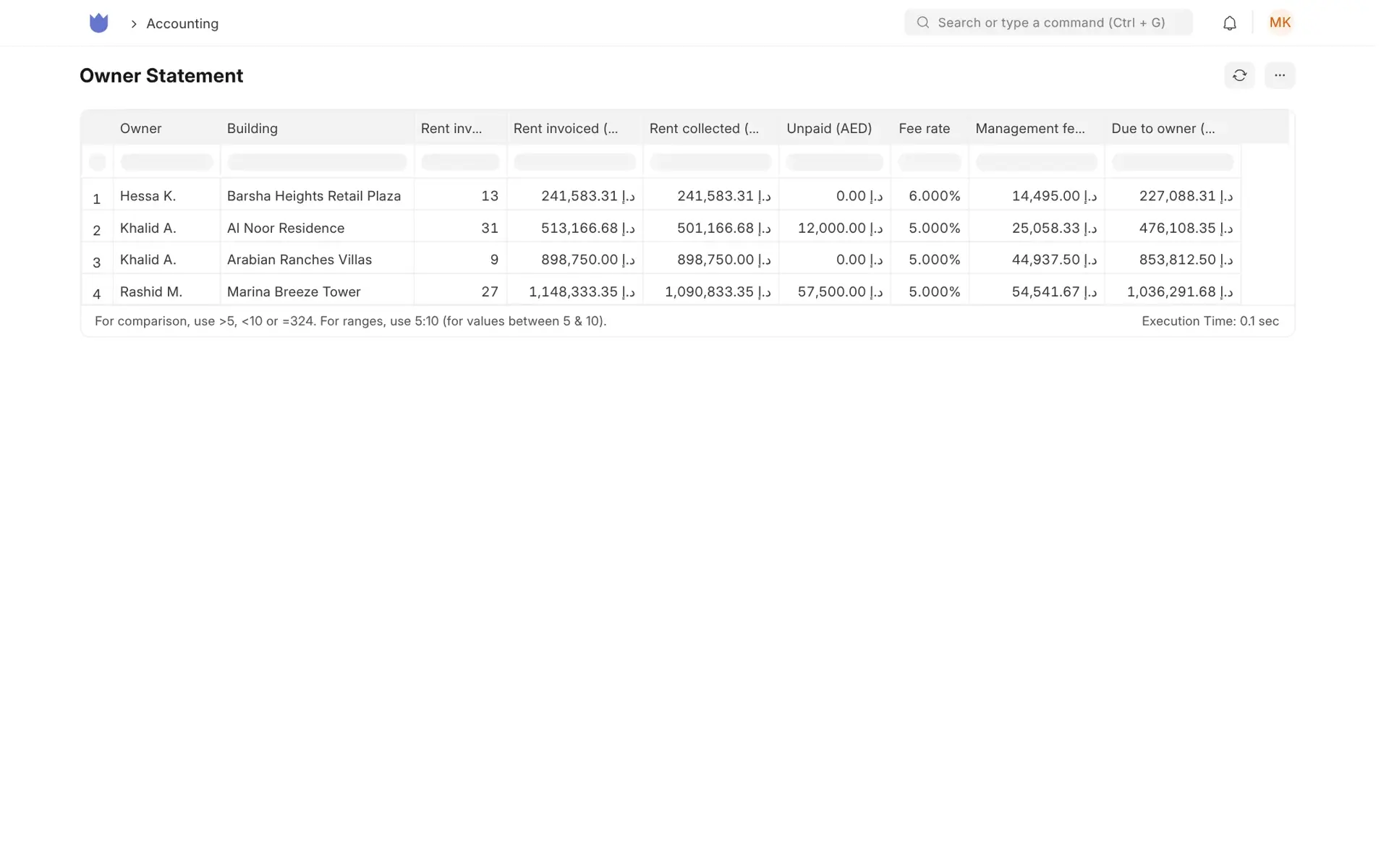
Task: Click the Rent collected column header
Action: tap(710, 128)
